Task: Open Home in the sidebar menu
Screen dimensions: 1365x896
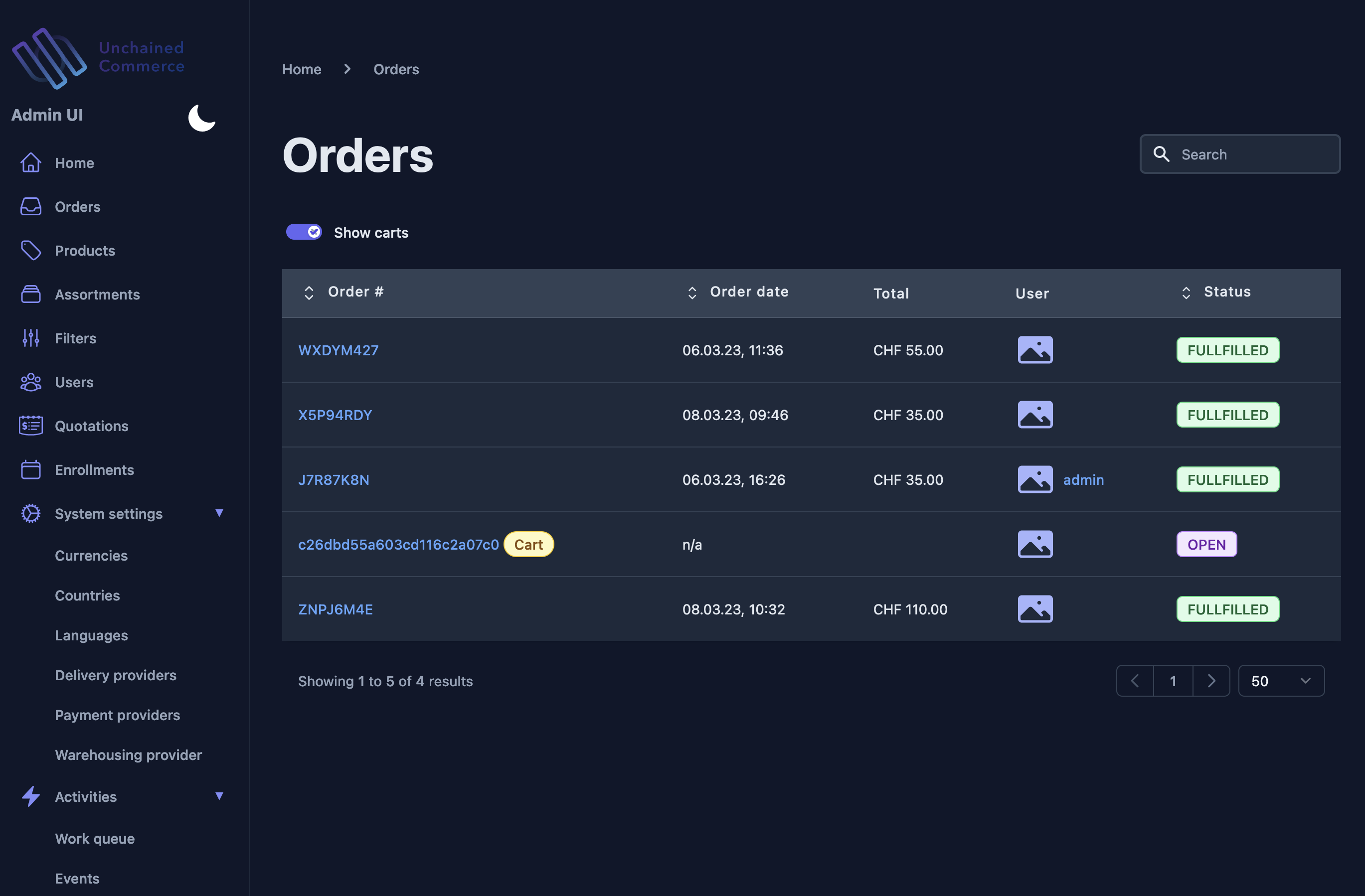Action: [74, 163]
